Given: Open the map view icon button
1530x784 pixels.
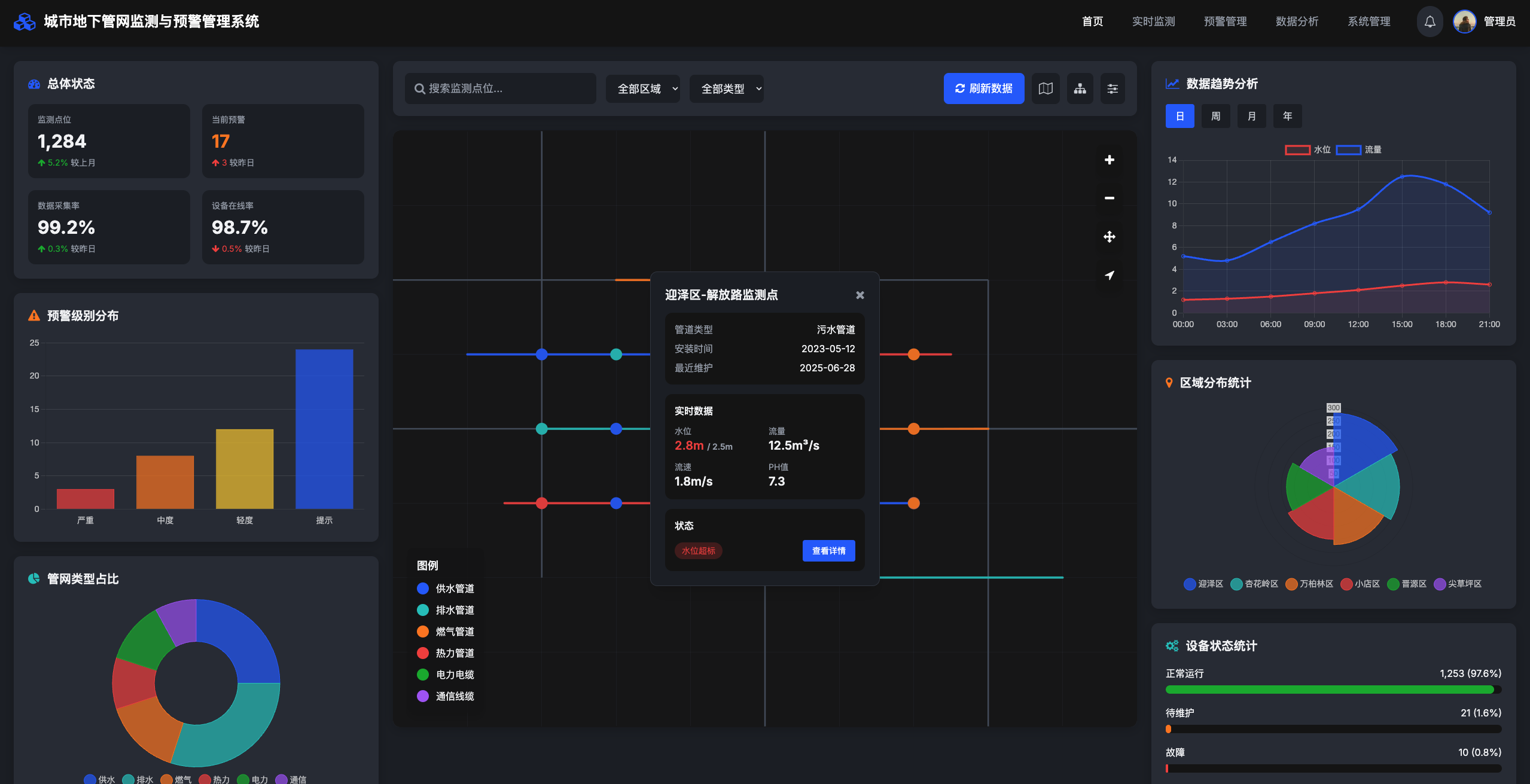Looking at the screenshot, I should click(x=1046, y=89).
